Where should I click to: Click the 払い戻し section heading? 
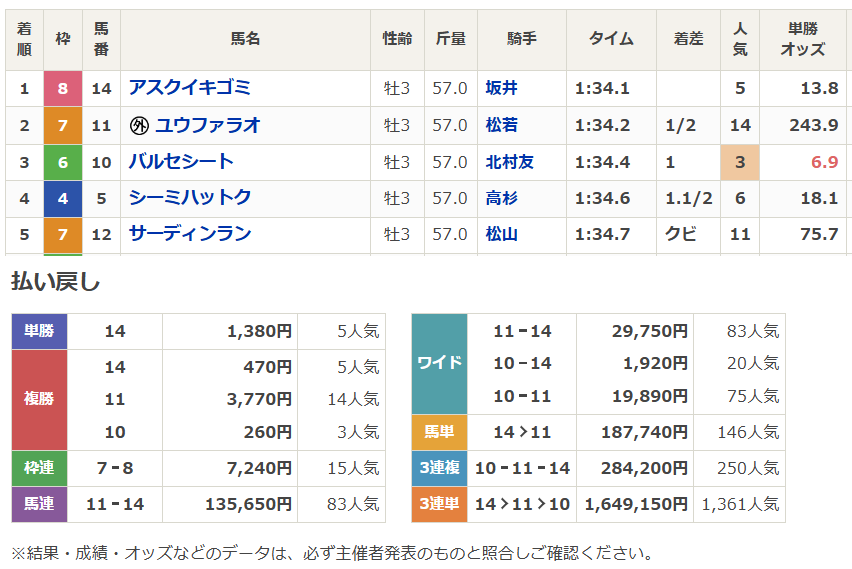(x=55, y=282)
